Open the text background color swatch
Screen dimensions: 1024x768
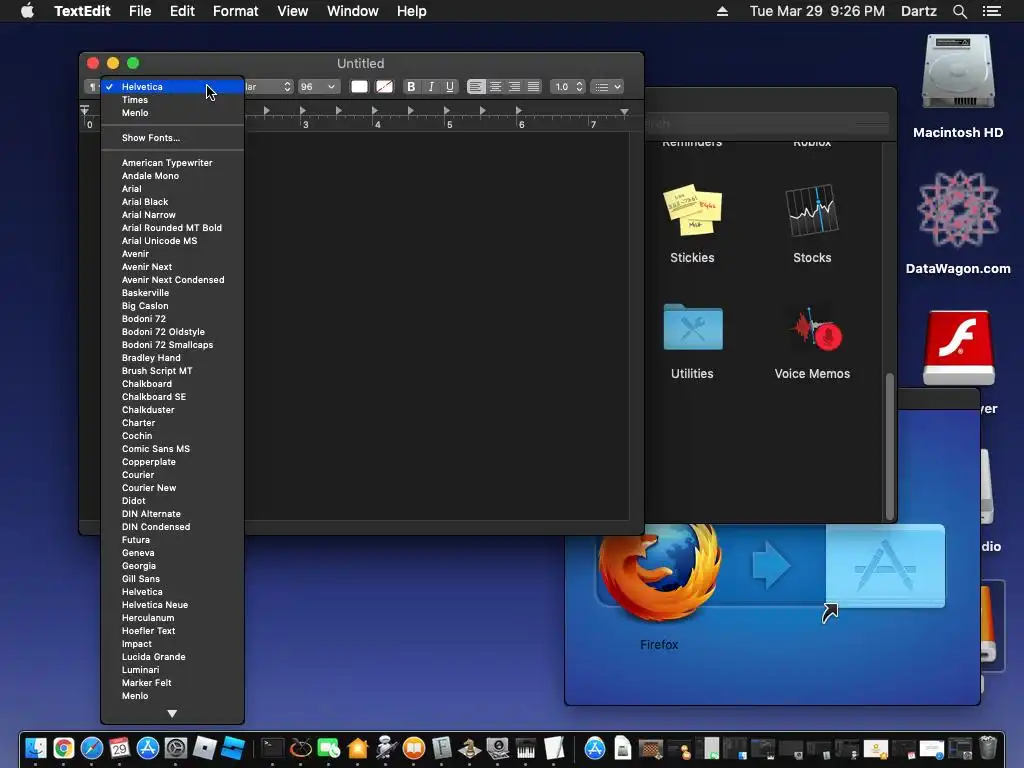point(384,86)
